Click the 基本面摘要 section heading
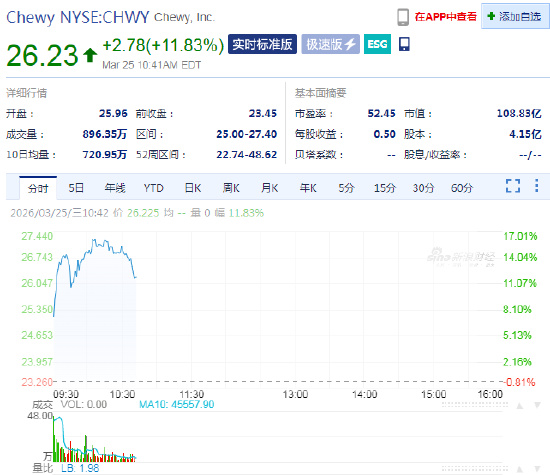Screen dimensions: 550x475 pyautogui.click(x=320, y=93)
